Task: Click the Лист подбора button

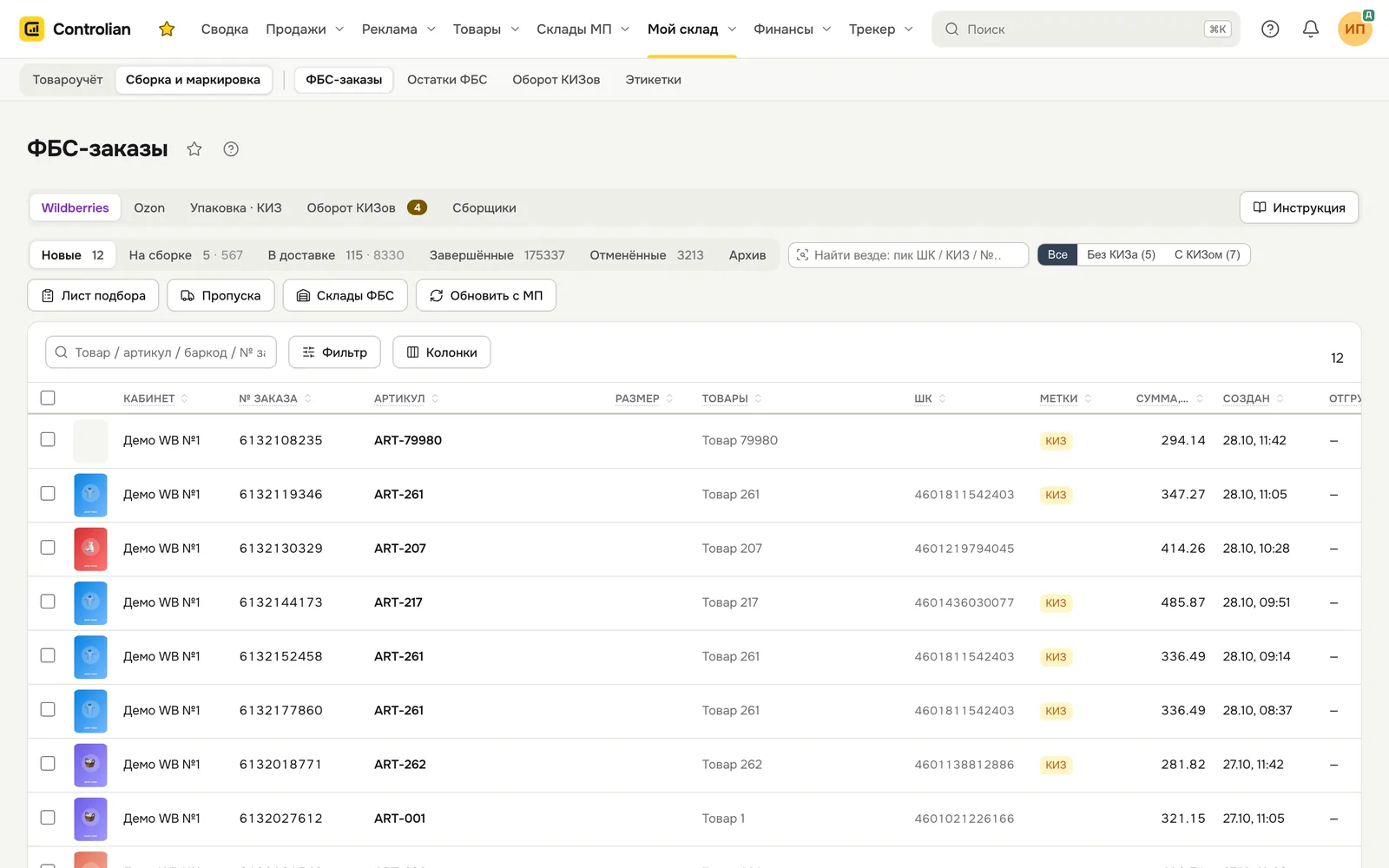Action: [93, 295]
